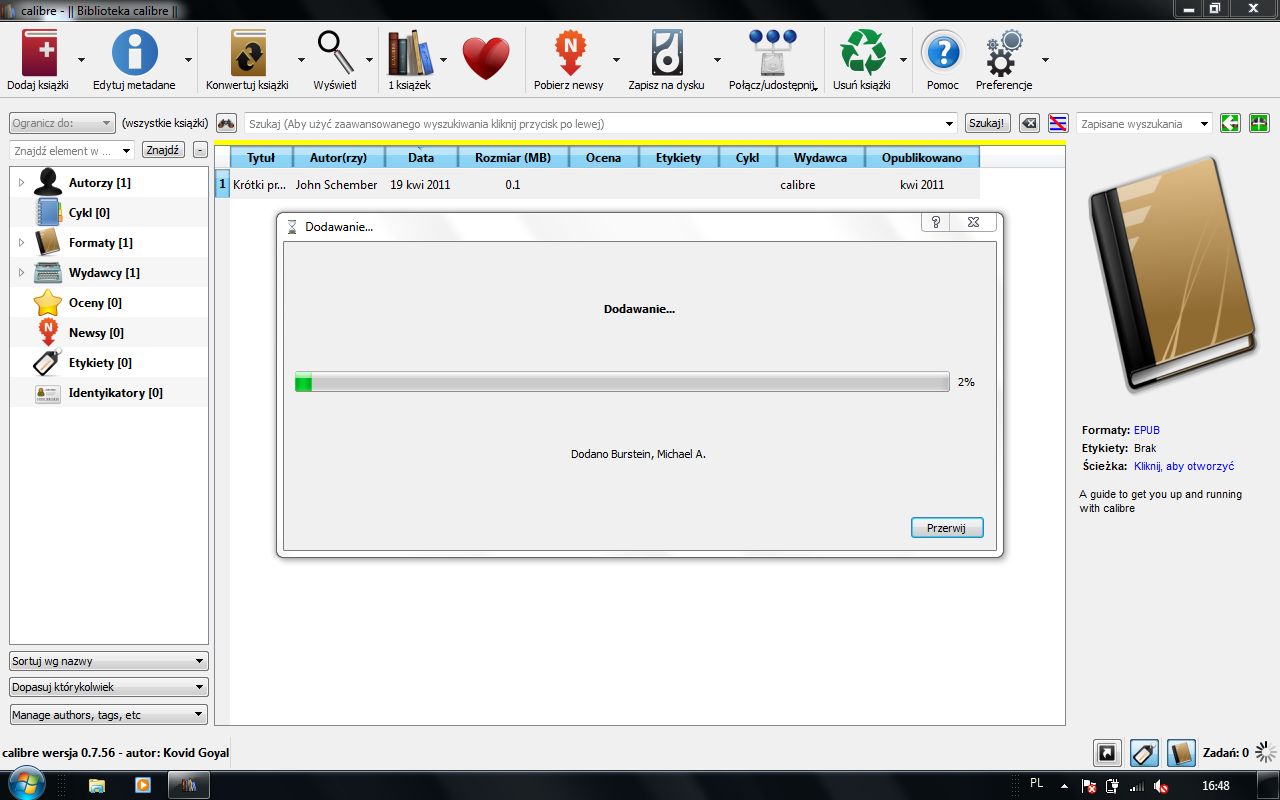
Task: Open Preferencje gears icon
Action: click(1004, 53)
